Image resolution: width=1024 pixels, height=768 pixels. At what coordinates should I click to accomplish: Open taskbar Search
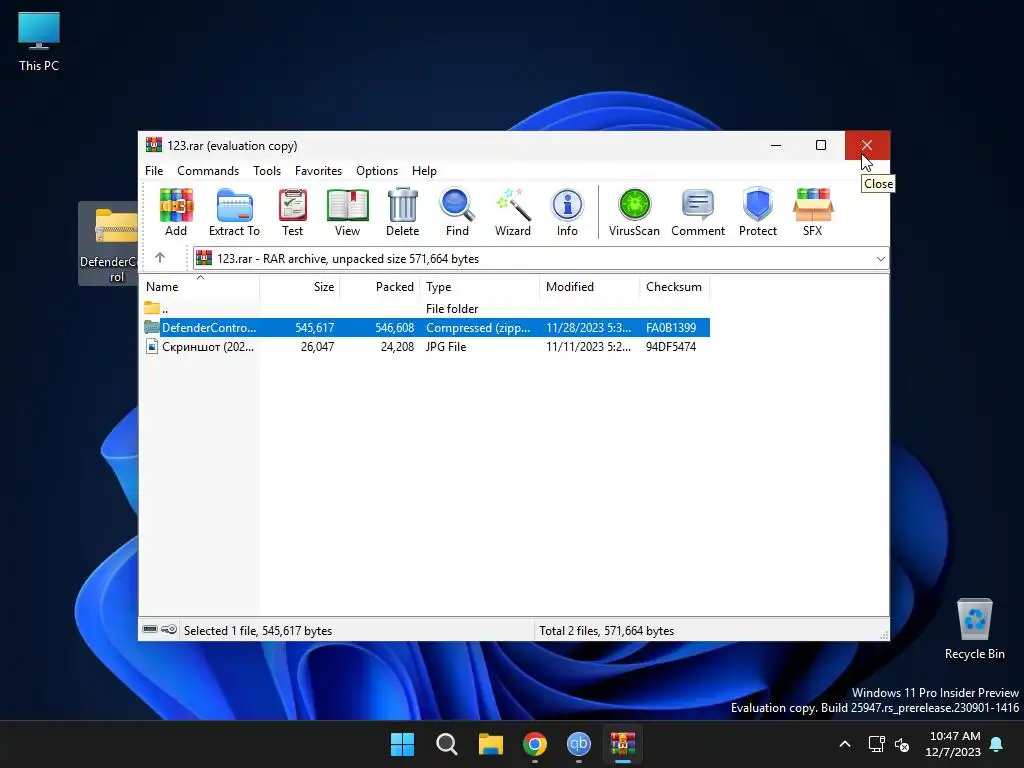pyautogui.click(x=447, y=744)
